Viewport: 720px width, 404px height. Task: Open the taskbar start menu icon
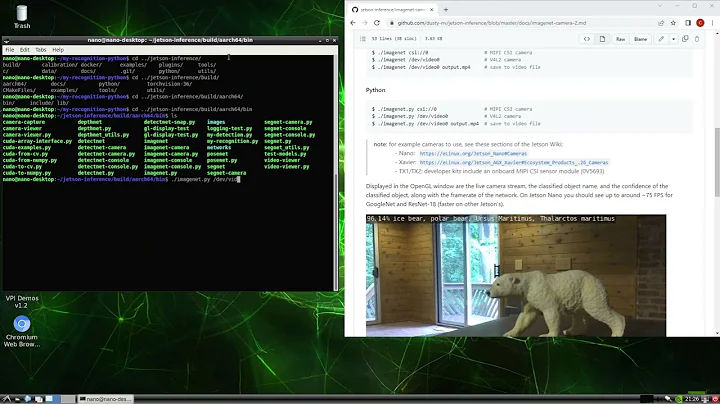click(x=6, y=399)
